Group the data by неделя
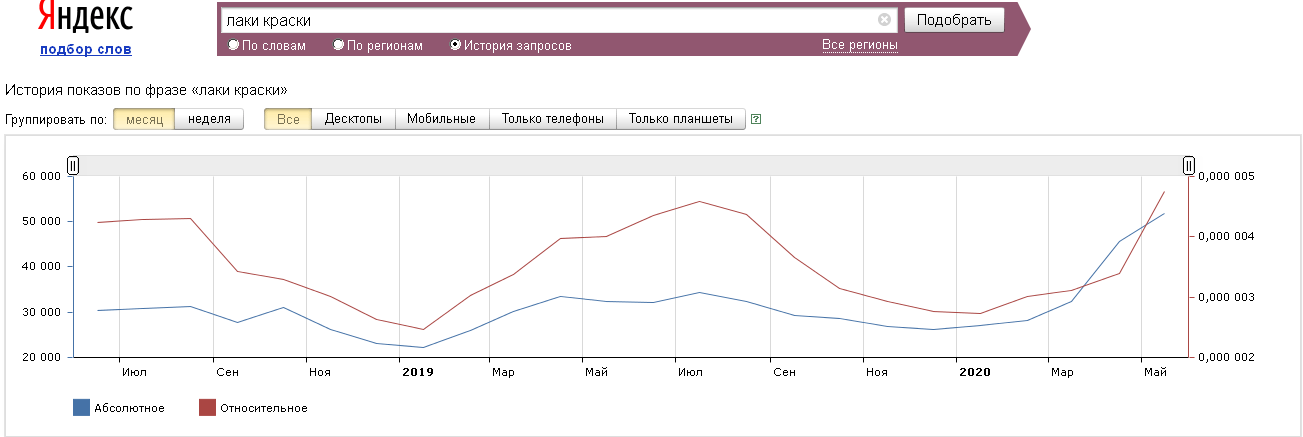1303x437 pixels. point(209,119)
